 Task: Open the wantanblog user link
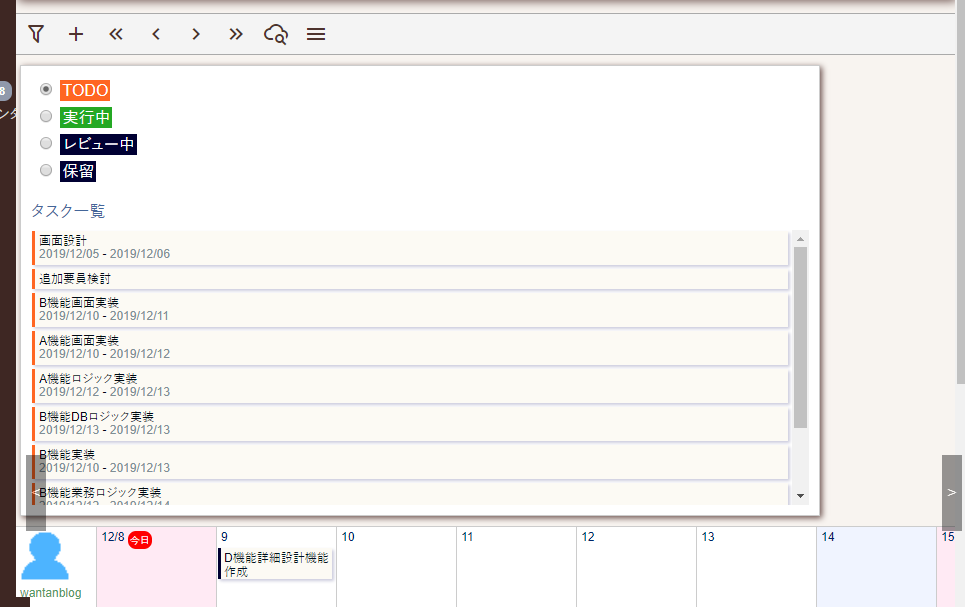[x=50, y=593]
